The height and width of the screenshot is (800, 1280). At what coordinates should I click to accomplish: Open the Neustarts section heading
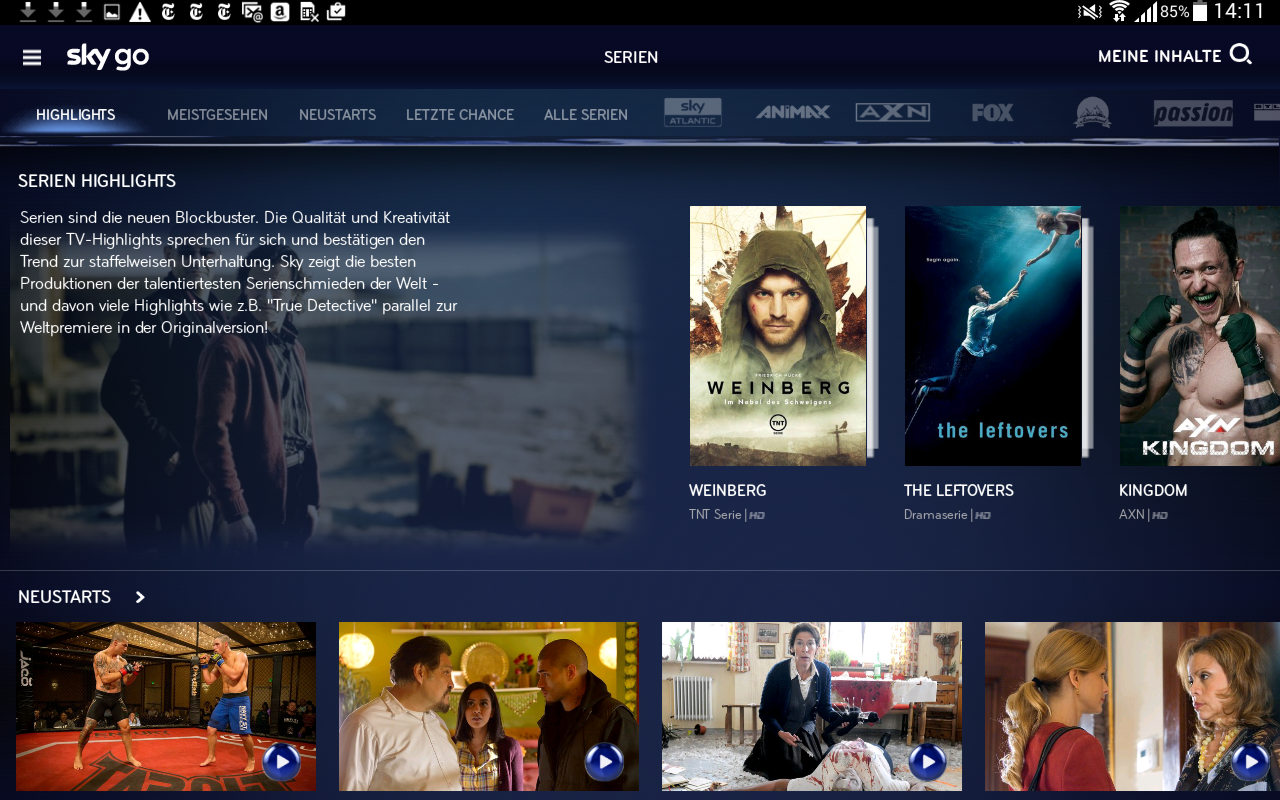point(65,597)
